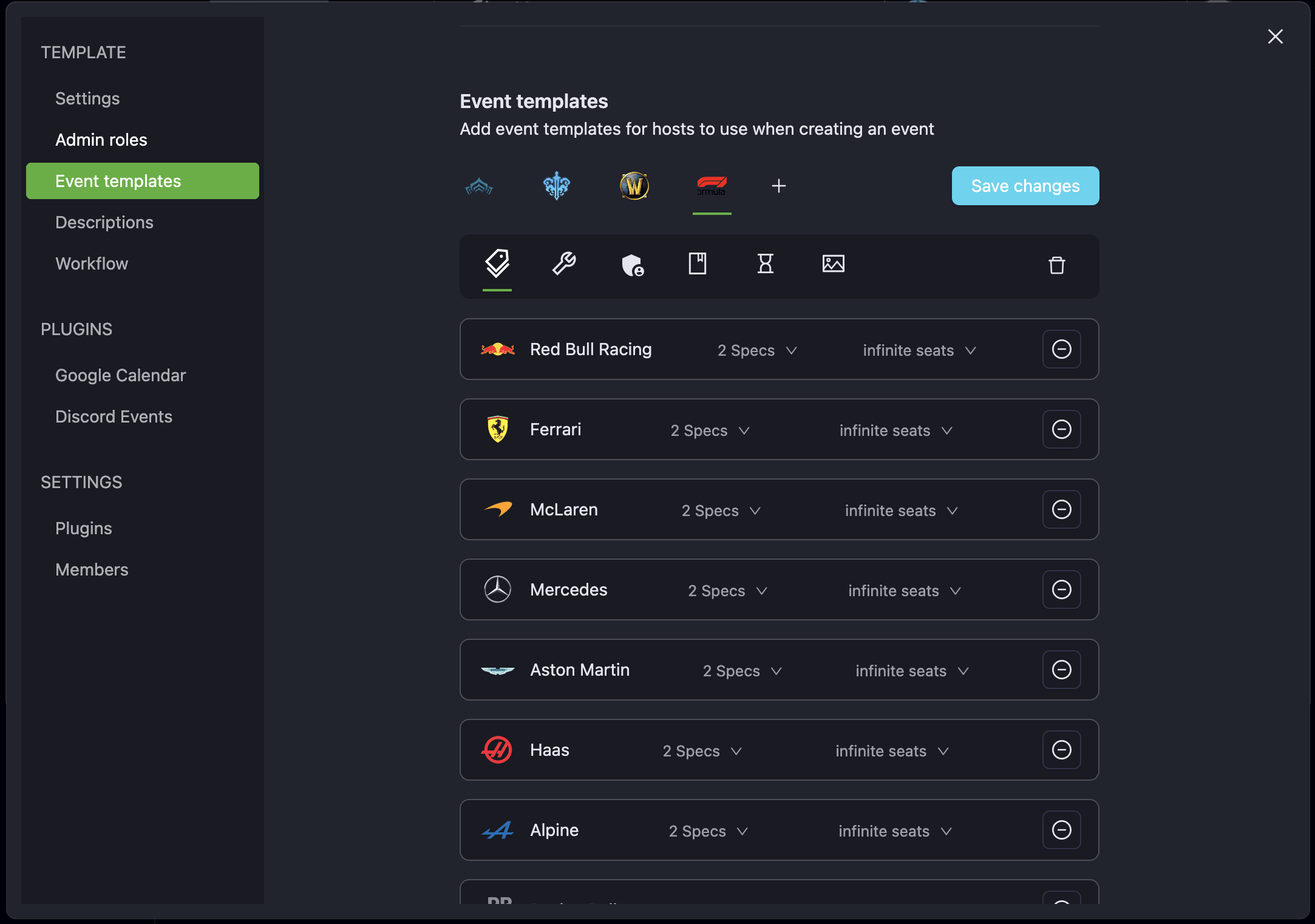Open Admin roles in the sidebar

pyautogui.click(x=101, y=139)
